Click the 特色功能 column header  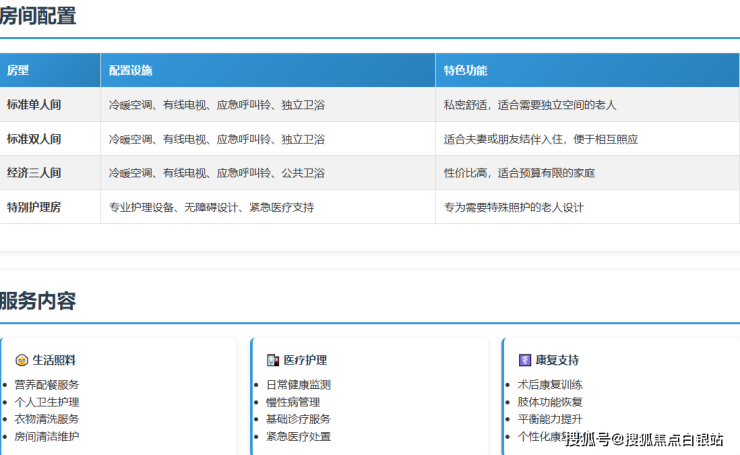[466, 71]
